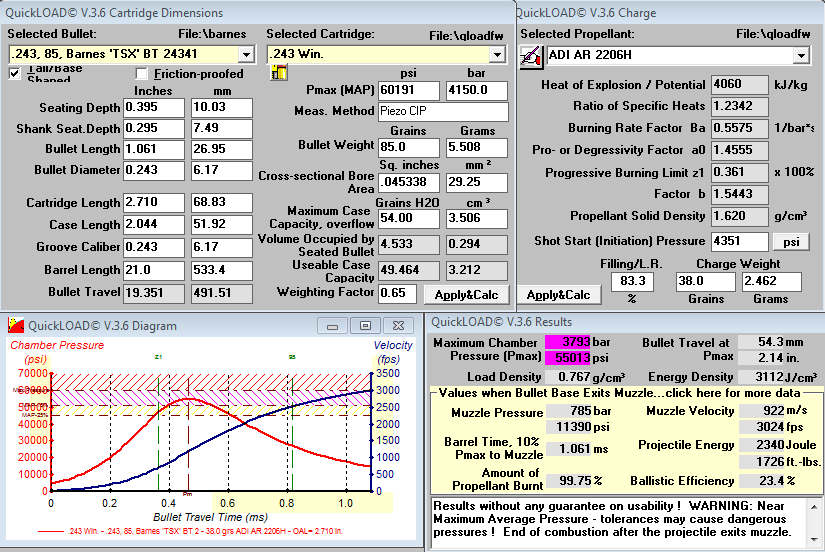
Task: Click the Muzzle Velocity 3024 fps value
Action: (x=762, y=427)
